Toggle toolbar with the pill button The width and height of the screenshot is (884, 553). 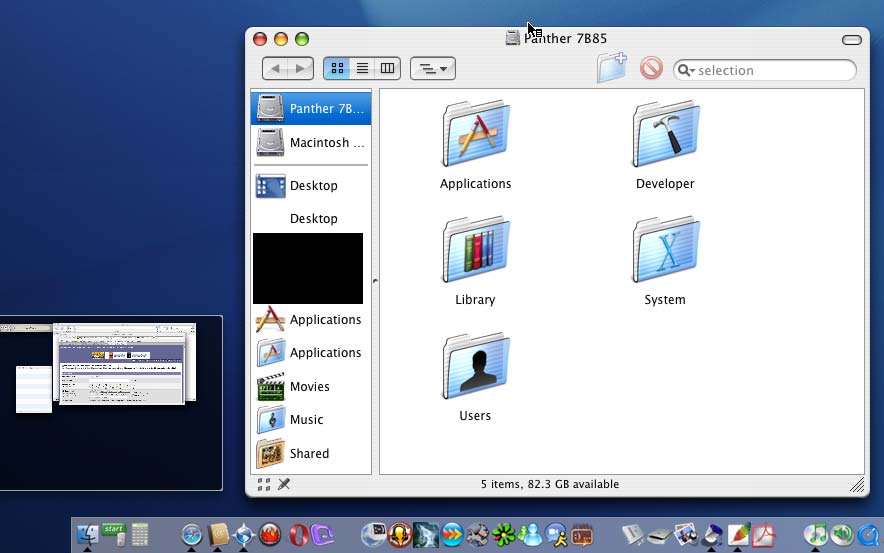[851, 39]
